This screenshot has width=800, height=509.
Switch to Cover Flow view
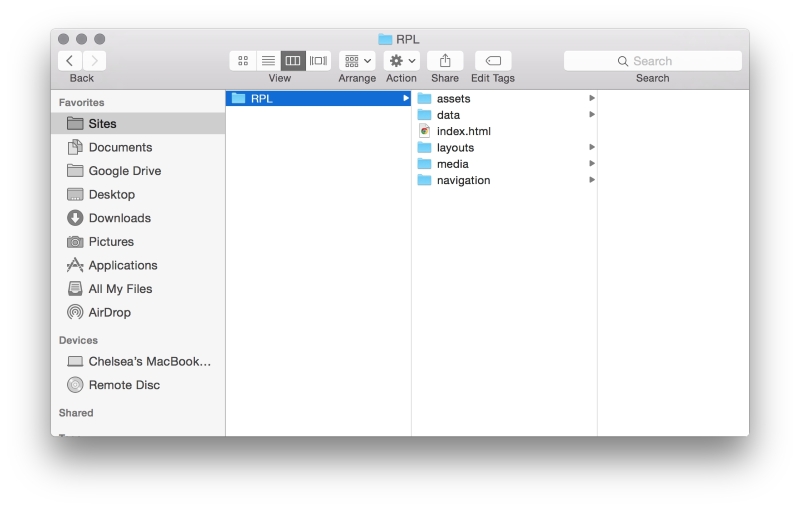[x=318, y=61]
